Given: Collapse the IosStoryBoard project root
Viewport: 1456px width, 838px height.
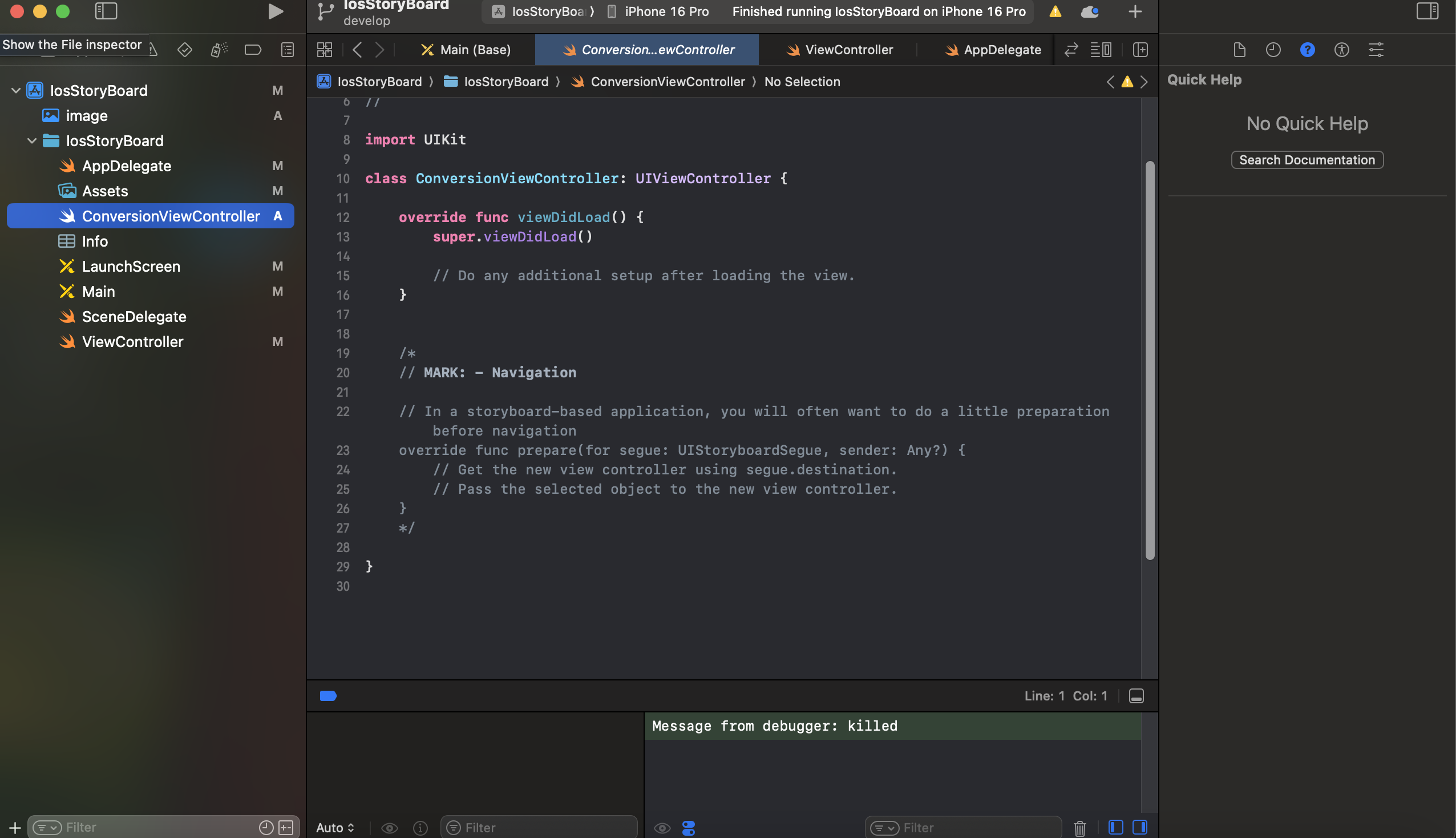Looking at the screenshot, I should click(16, 90).
